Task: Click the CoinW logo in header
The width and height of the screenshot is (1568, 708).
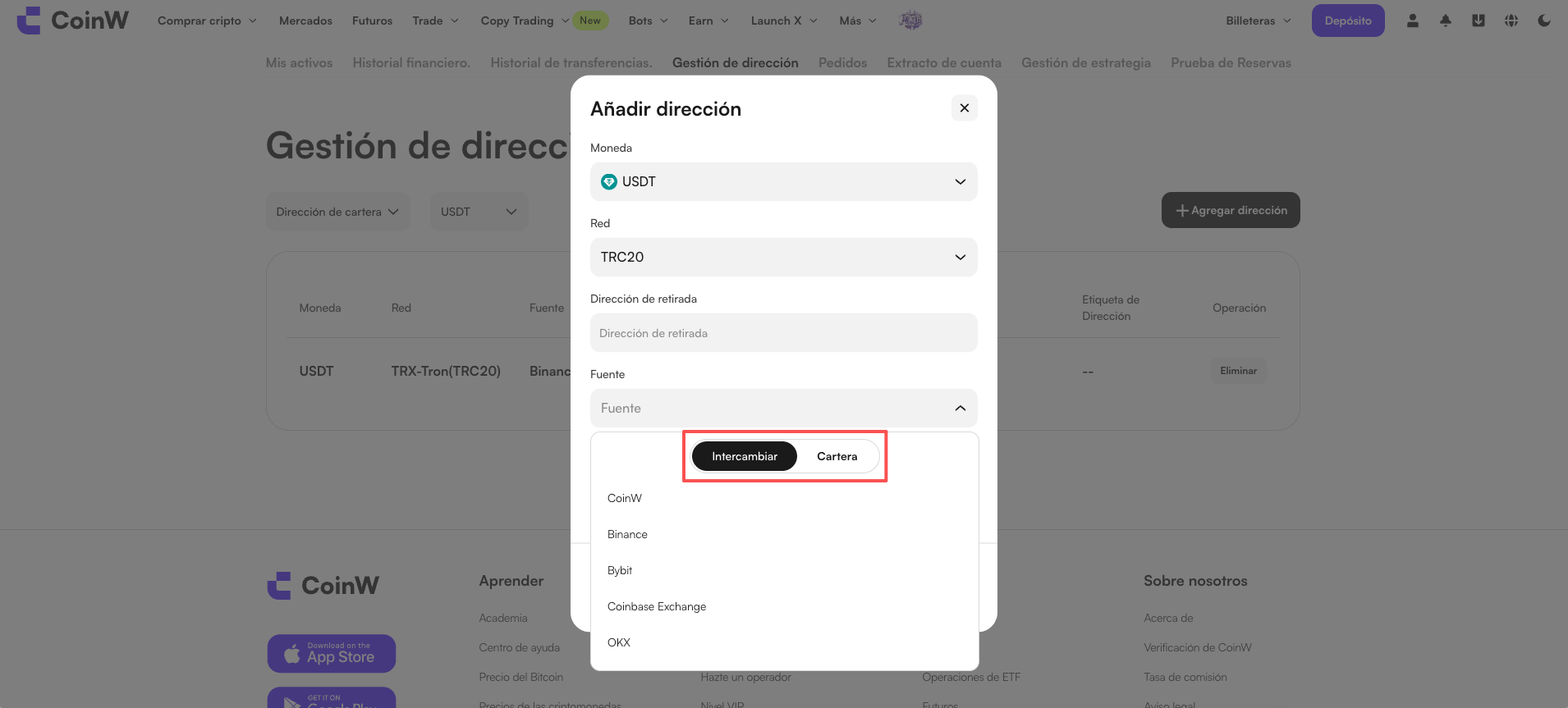Action: [x=73, y=21]
